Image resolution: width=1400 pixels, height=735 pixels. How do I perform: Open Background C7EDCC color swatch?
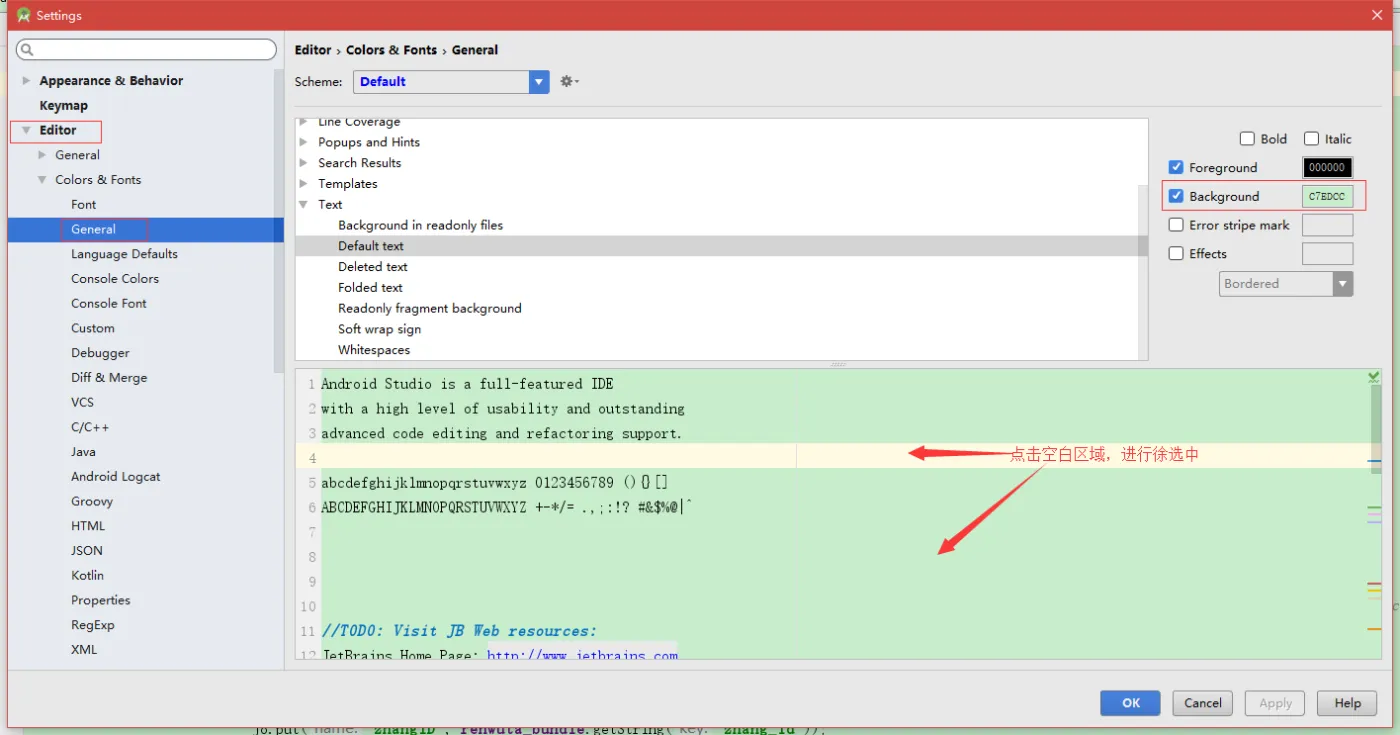(x=1327, y=197)
